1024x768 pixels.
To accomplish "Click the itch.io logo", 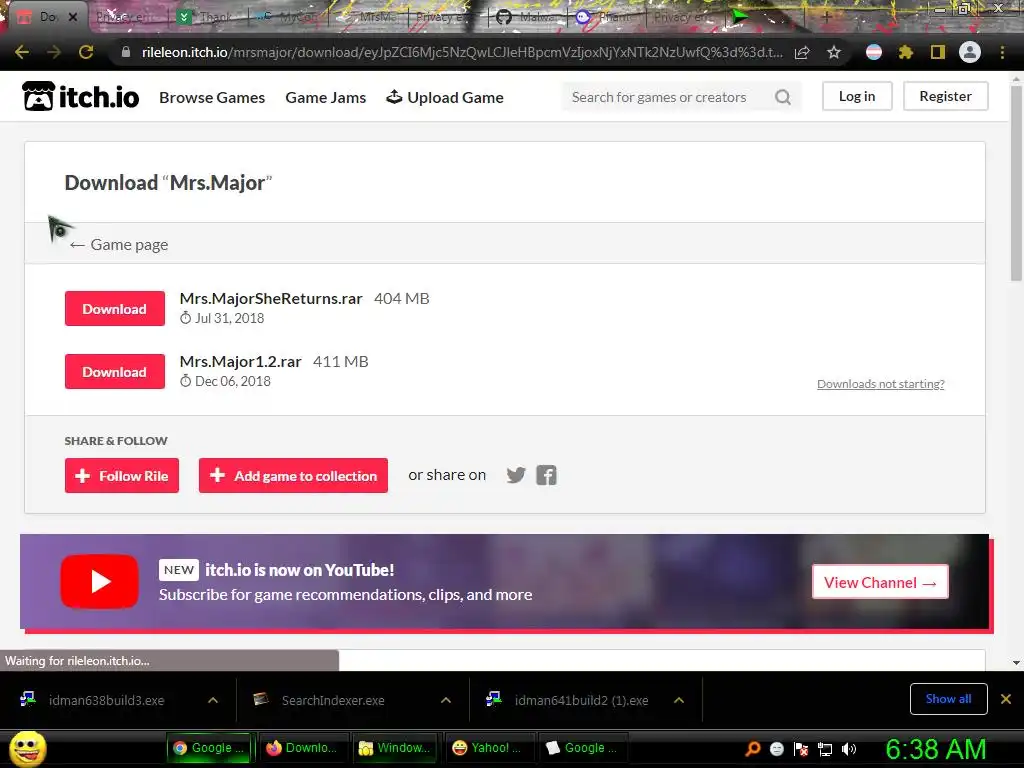I will 80,97.
